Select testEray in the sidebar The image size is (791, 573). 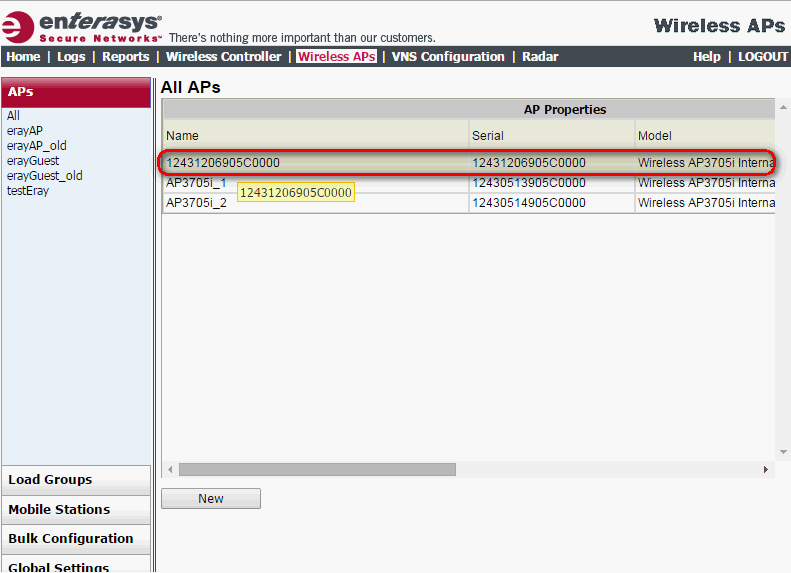click(28, 191)
